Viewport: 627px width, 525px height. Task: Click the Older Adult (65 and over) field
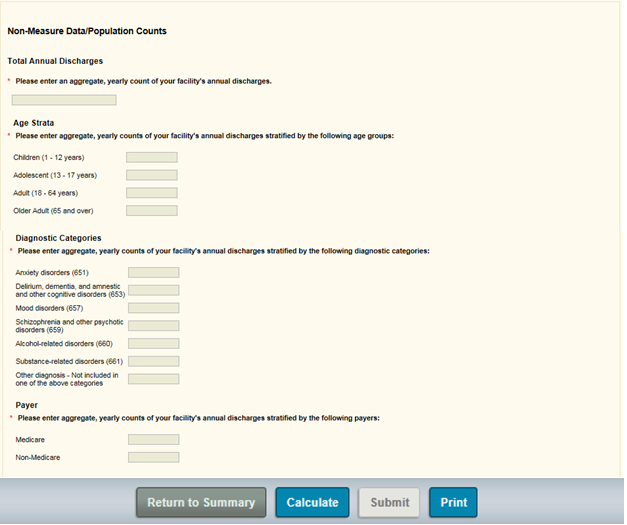(152, 211)
